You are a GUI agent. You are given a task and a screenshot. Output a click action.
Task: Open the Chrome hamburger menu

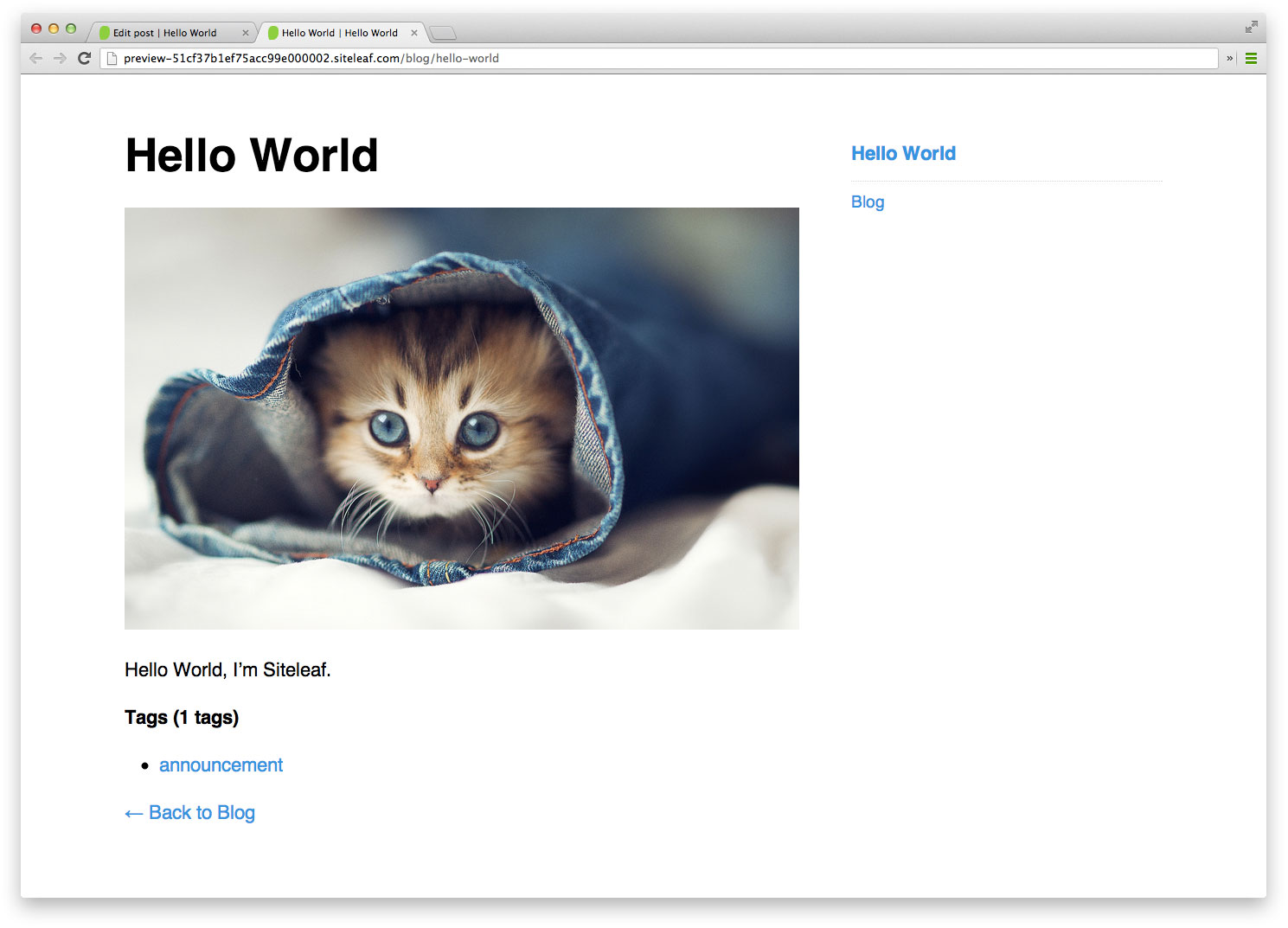1251,59
